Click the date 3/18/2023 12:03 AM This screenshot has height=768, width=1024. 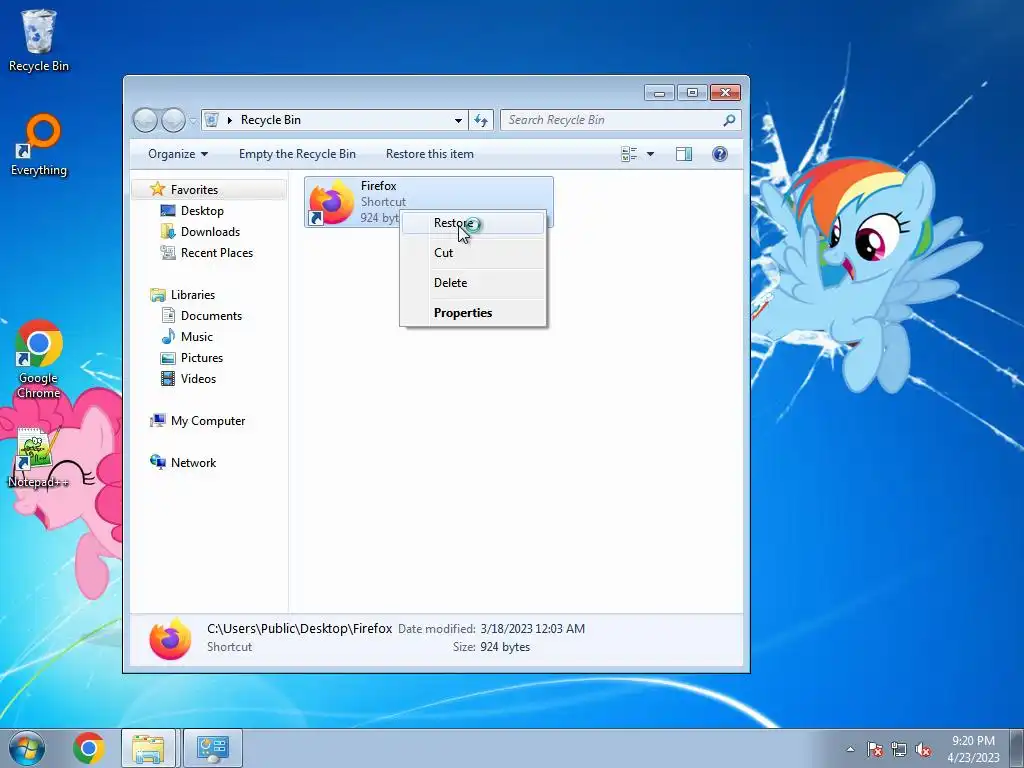click(x=532, y=629)
